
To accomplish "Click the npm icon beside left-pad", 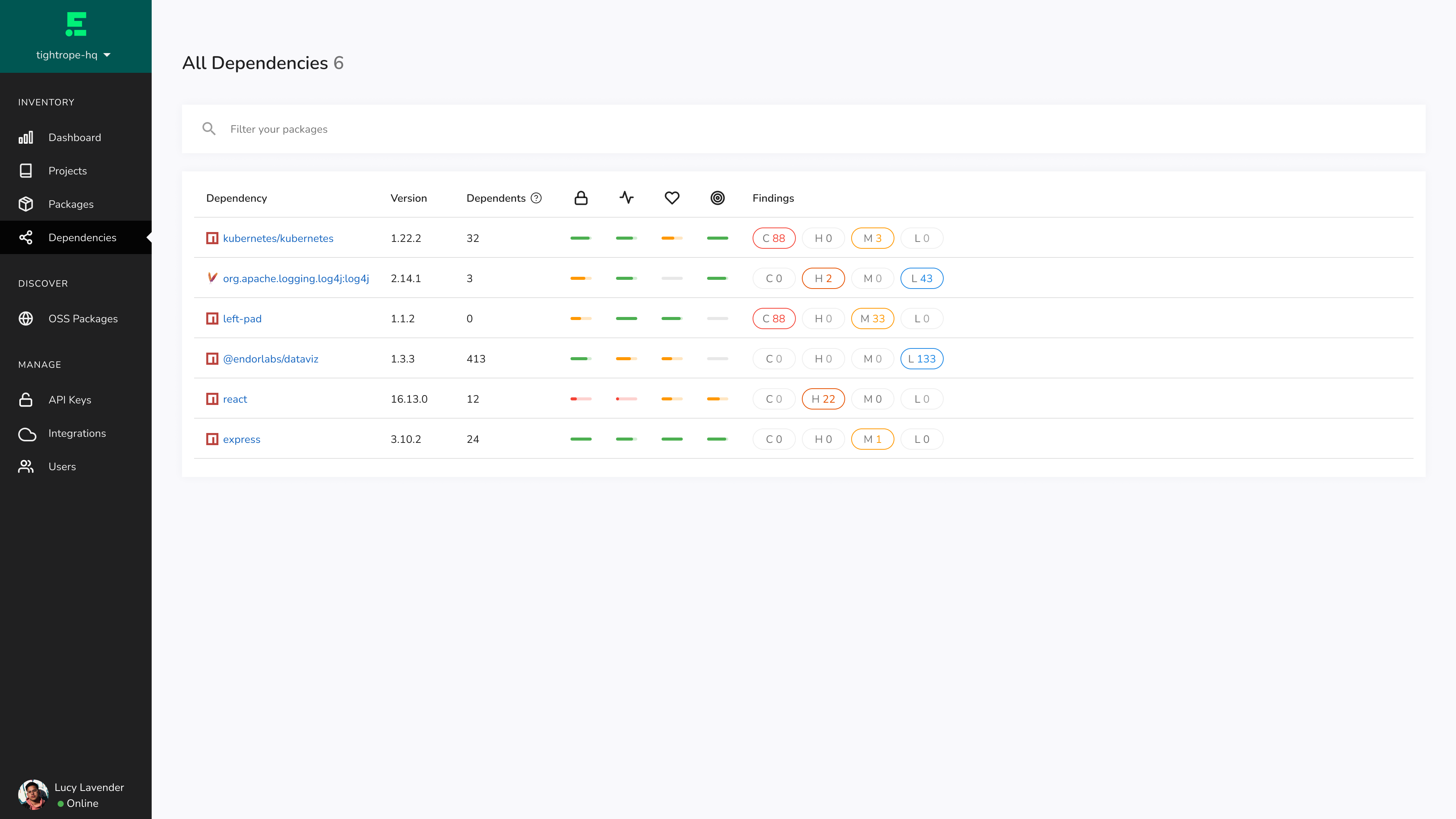I will (x=212, y=319).
